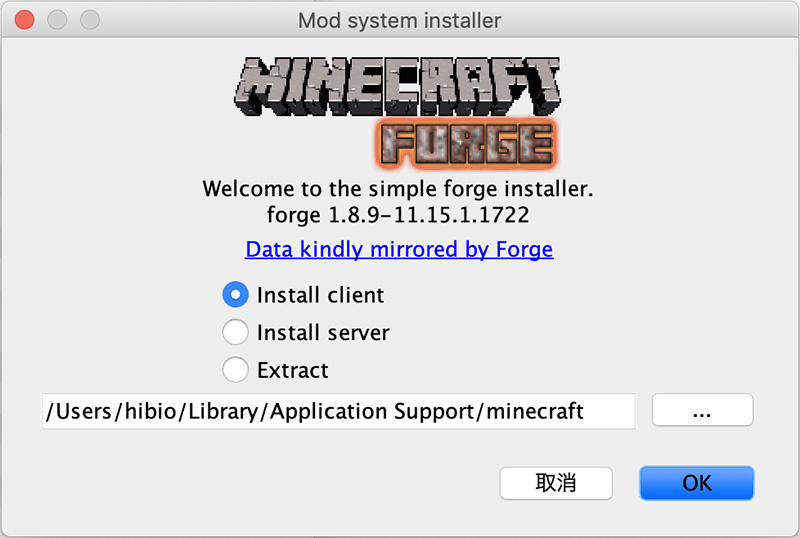
Task: Select the Extract radio button
Action: pyautogui.click(x=236, y=370)
